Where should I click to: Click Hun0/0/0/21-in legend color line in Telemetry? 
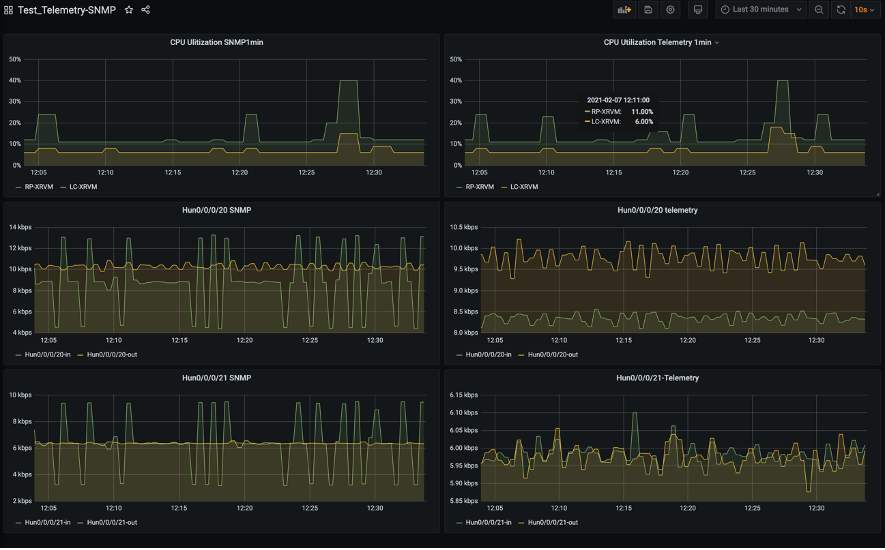(x=459, y=523)
